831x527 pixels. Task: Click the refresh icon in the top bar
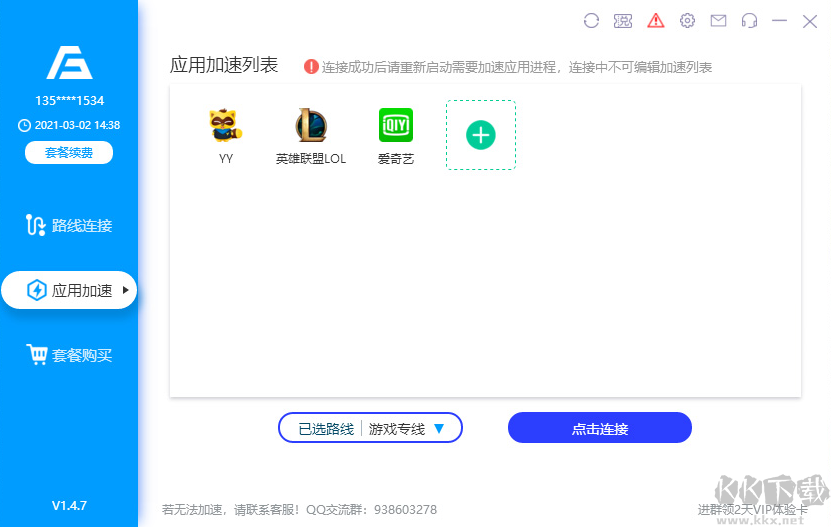click(591, 20)
